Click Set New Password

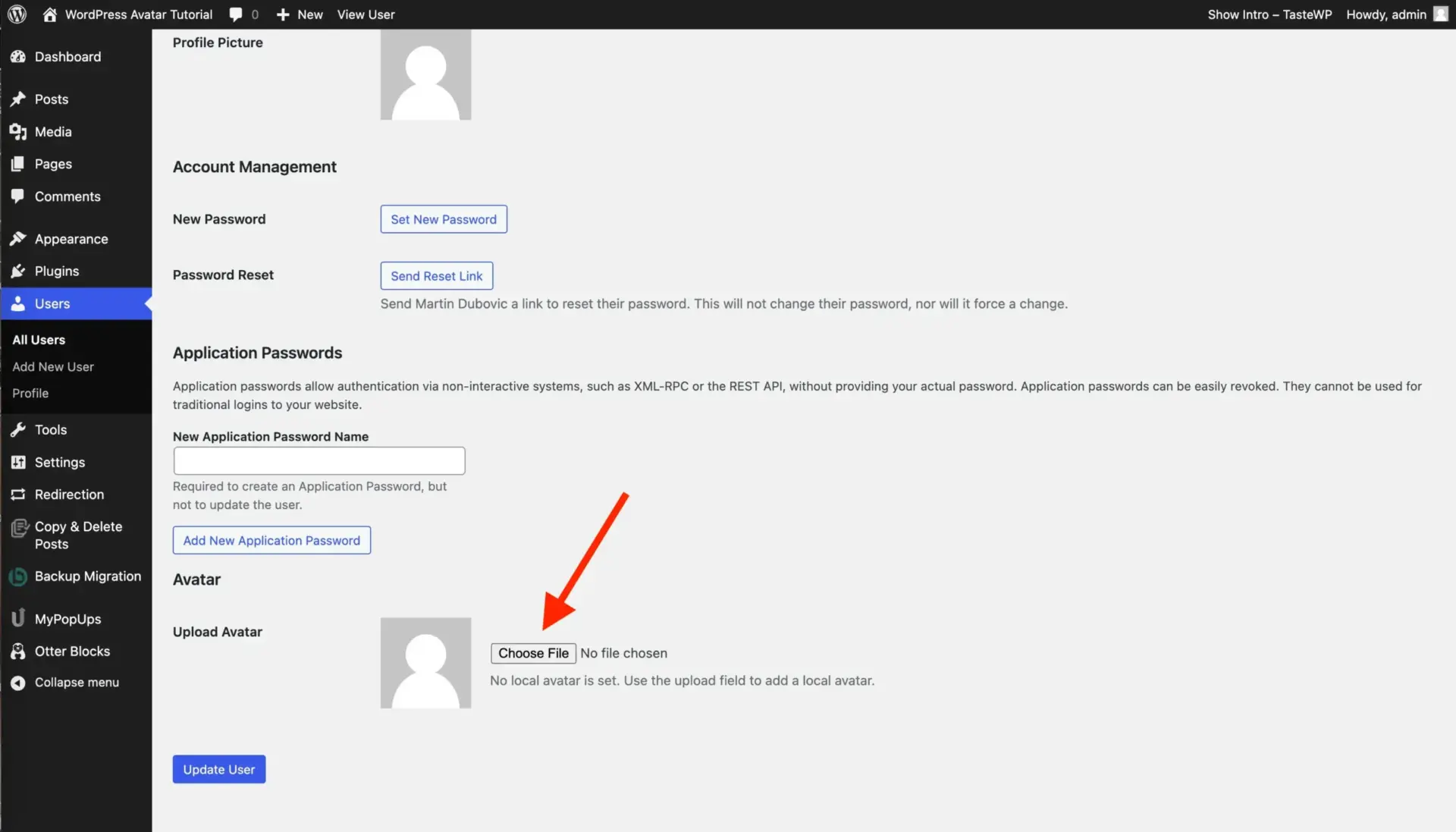(443, 218)
